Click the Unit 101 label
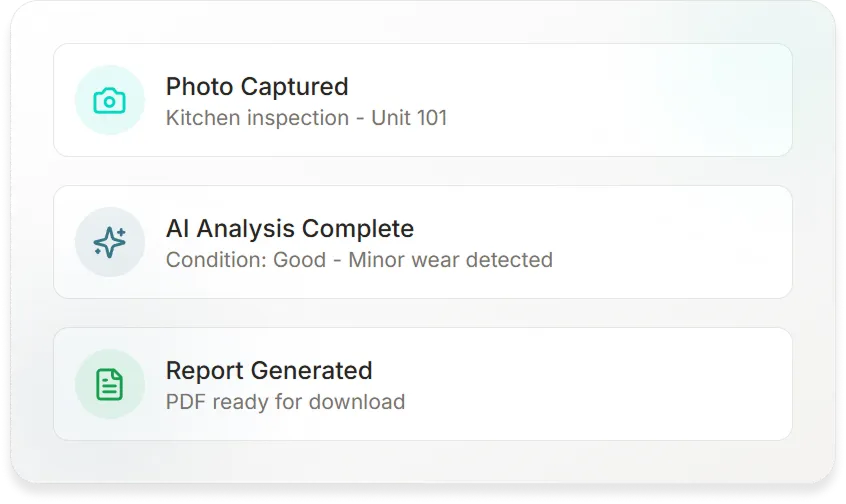This screenshot has height=504, width=846. (x=409, y=118)
